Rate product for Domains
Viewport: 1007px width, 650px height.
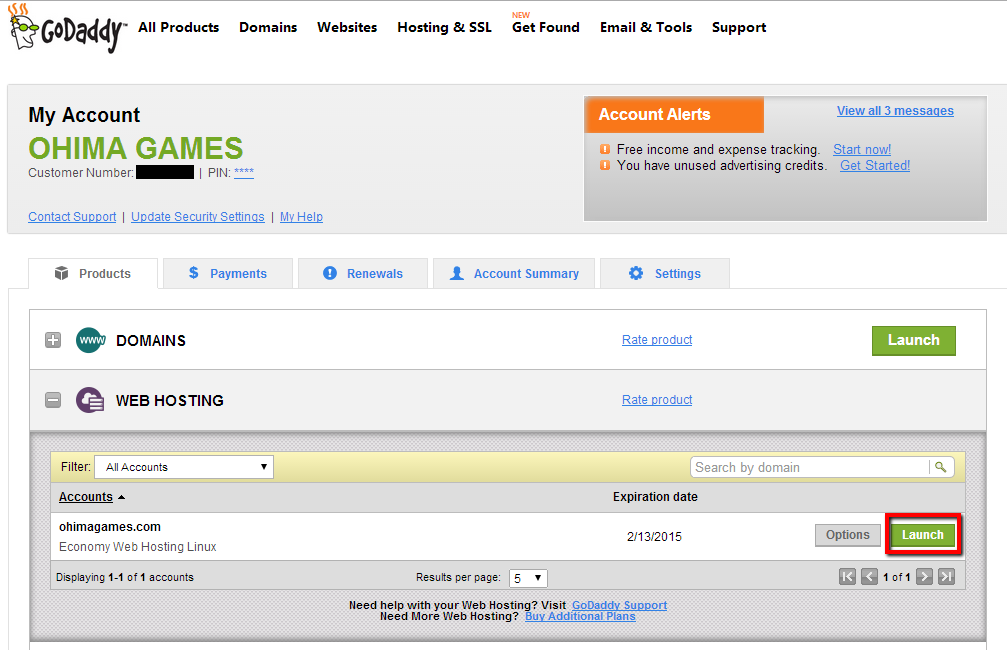[x=657, y=340]
